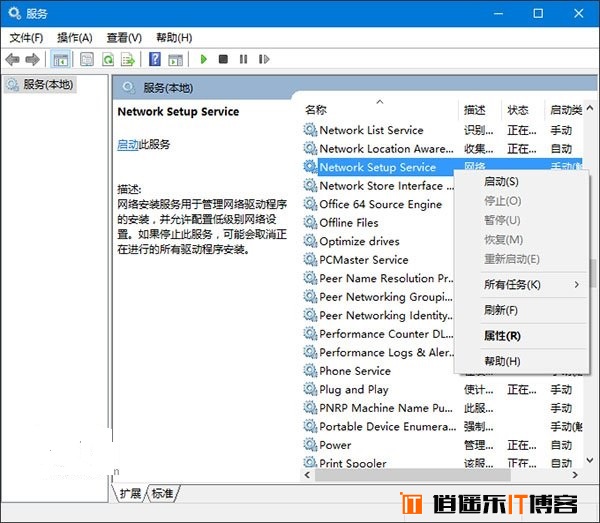
Task: Sort by the 启动类型 column header
Action: click(x=564, y=110)
